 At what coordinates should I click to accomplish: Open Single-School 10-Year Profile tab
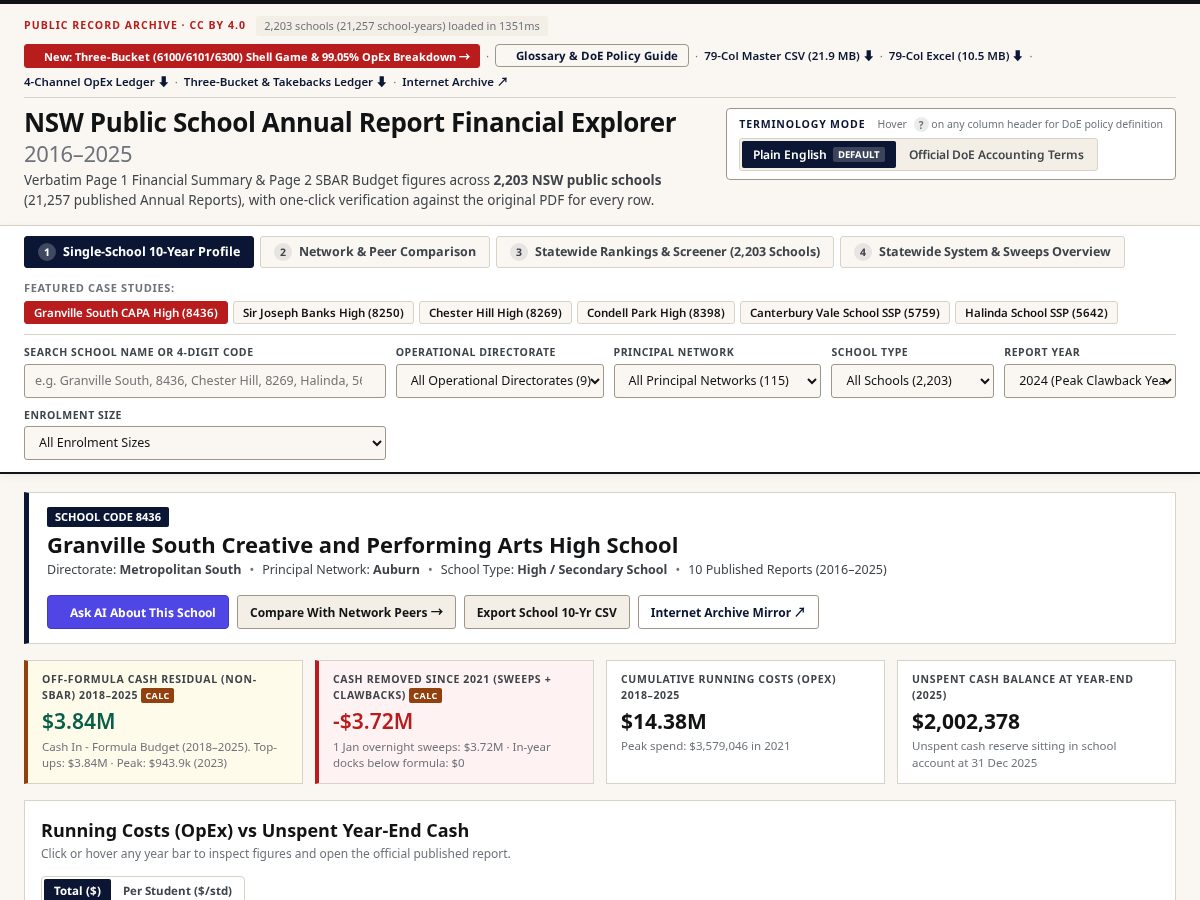point(139,252)
